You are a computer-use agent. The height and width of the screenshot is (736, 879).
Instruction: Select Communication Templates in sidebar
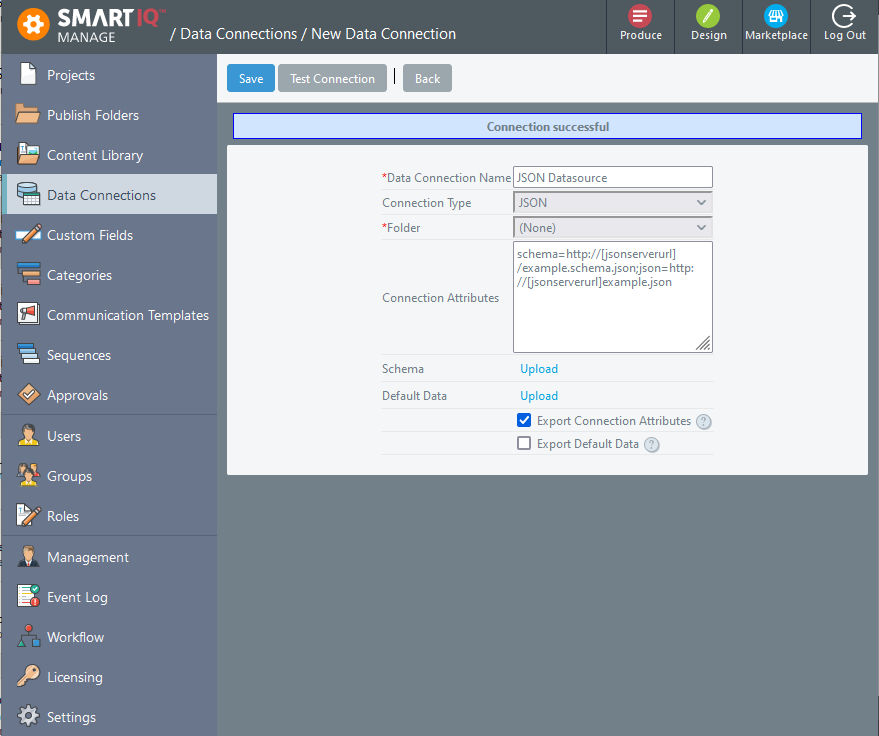pyautogui.click(x=128, y=315)
